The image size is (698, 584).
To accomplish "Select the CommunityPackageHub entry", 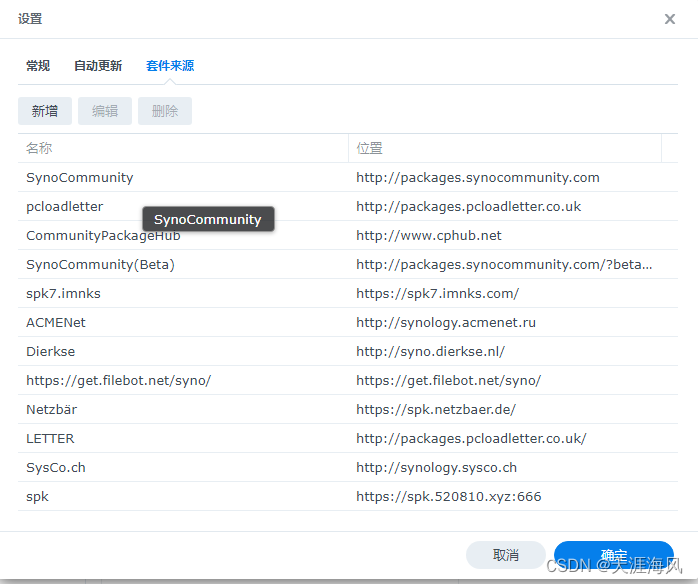I will pyautogui.click(x=103, y=235).
